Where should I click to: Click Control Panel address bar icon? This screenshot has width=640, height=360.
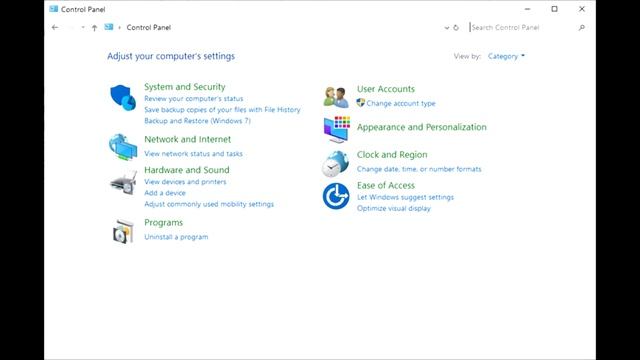109,27
